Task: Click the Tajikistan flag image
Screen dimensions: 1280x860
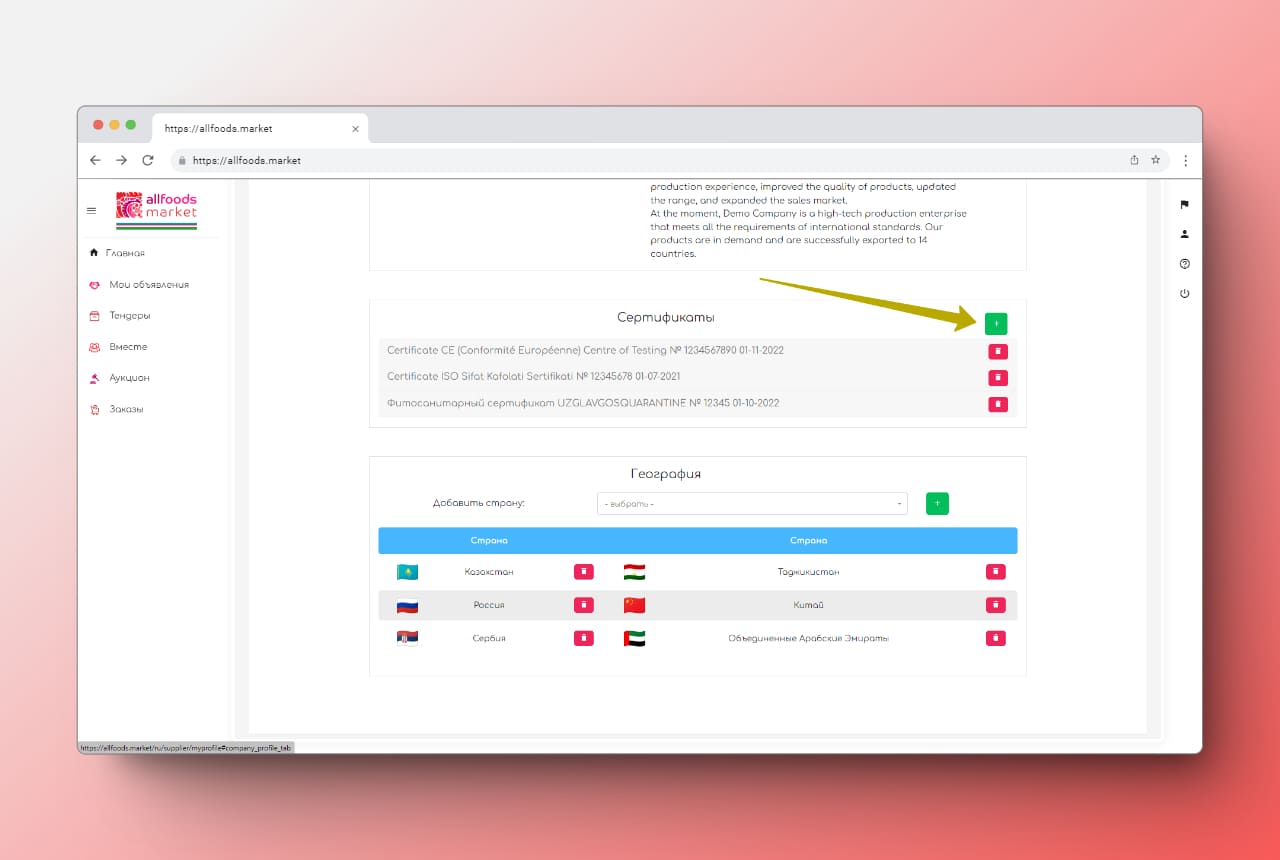Action: (634, 572)
